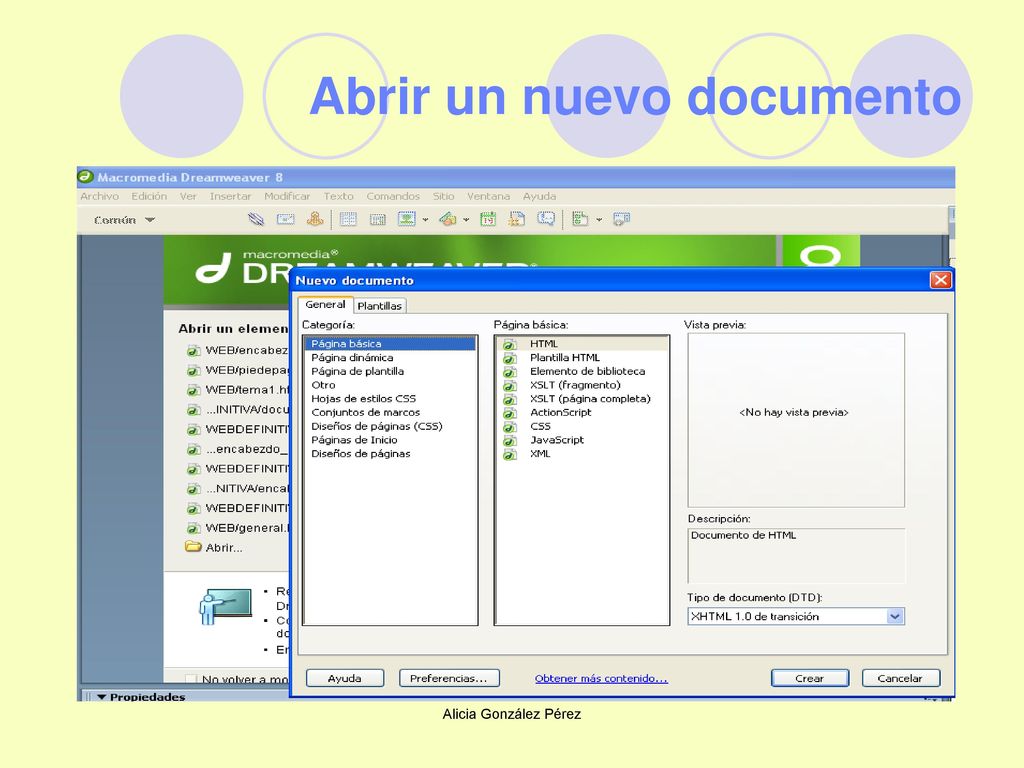Select the "Hojas de estilos CSS" category
Image resolution: width=1024 pixels, height=768 pixels.
click(x=390, y=398)
